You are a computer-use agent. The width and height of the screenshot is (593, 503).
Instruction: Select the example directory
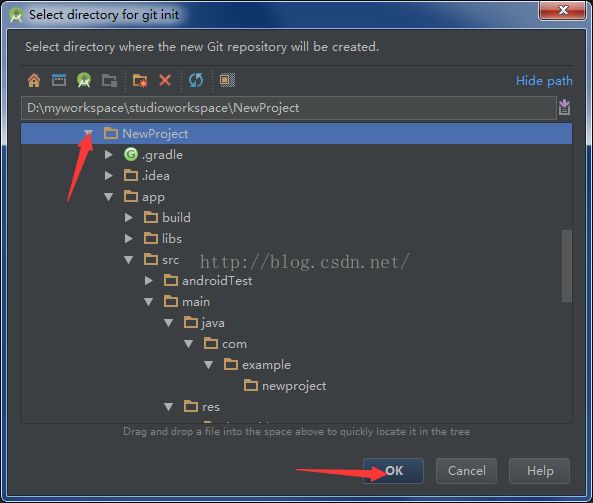[x=266, y=365]
